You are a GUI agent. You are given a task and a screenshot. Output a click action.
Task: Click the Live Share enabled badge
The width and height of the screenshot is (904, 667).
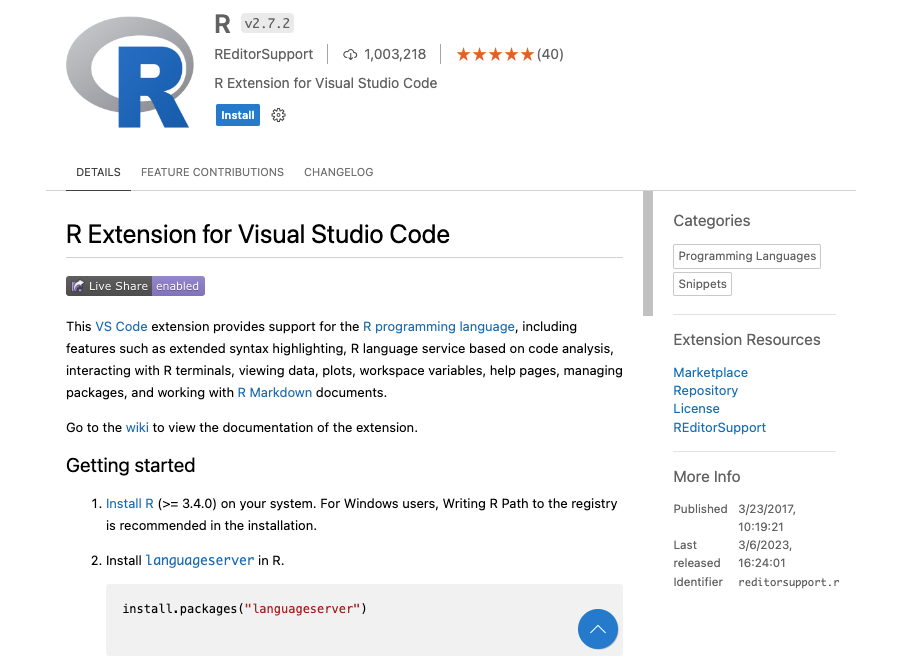[135, 286]
